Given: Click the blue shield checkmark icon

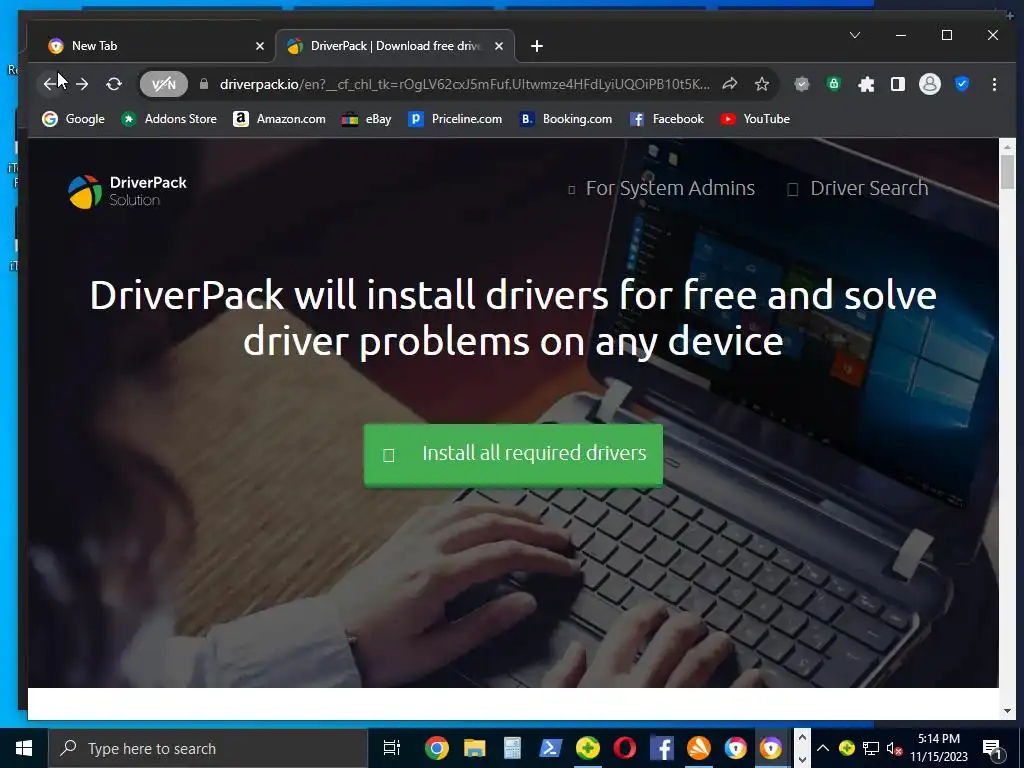Looking at the screenshot, I should pyautogui.click(x=962, y=84).
